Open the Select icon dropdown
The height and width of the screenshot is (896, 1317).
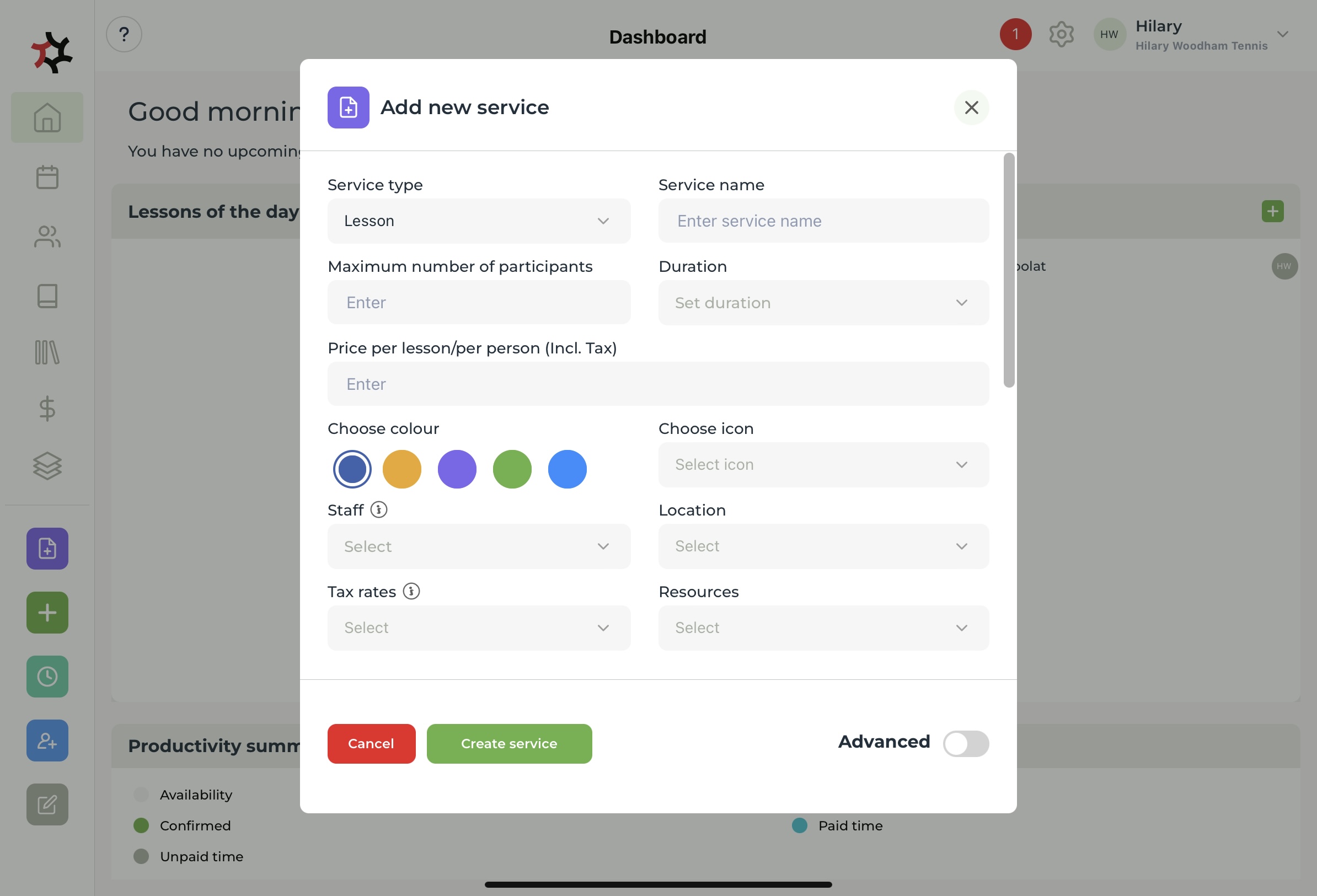coord(823,465)
